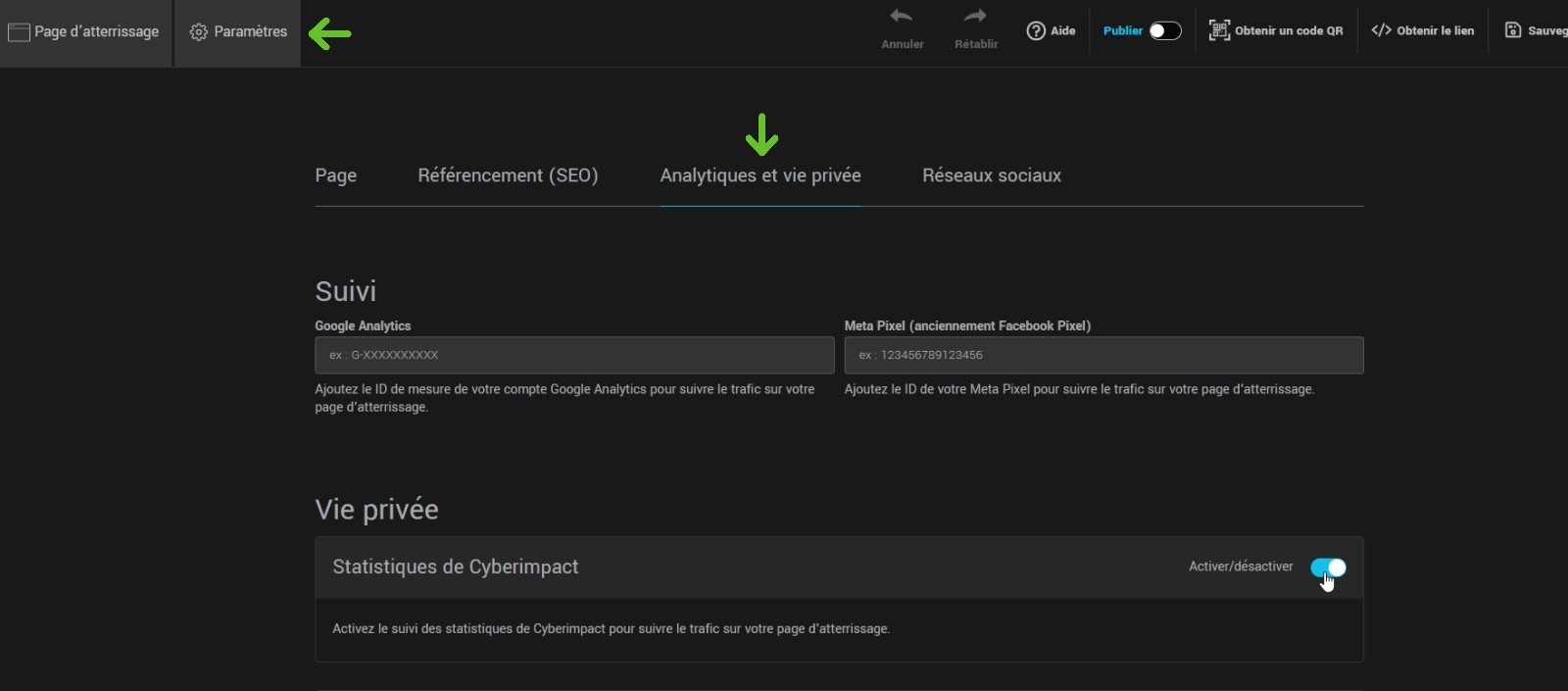The width and height of the screenshot is (1568, 691).
Task: Click the Activer/désactiver label
Action: tap(1241, 567)
